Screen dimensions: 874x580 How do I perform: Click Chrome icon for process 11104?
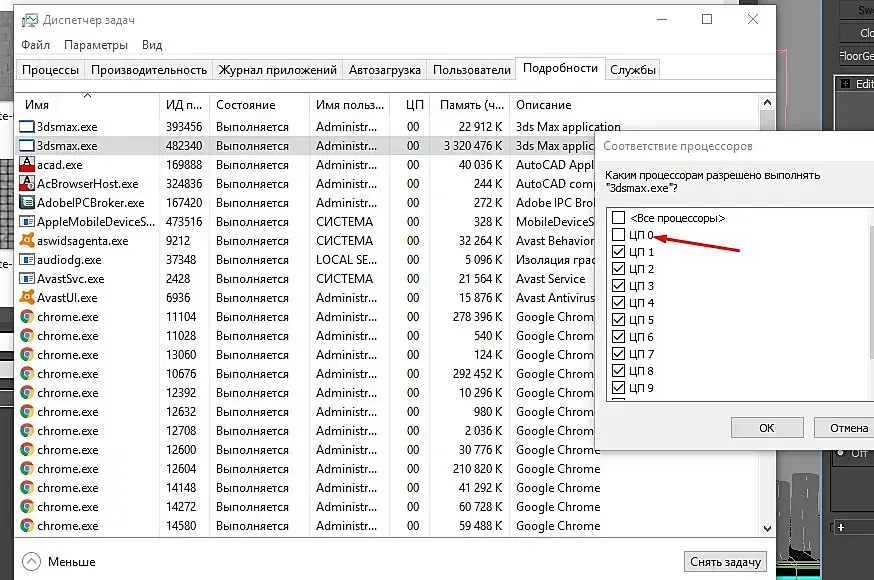(27, 316)
